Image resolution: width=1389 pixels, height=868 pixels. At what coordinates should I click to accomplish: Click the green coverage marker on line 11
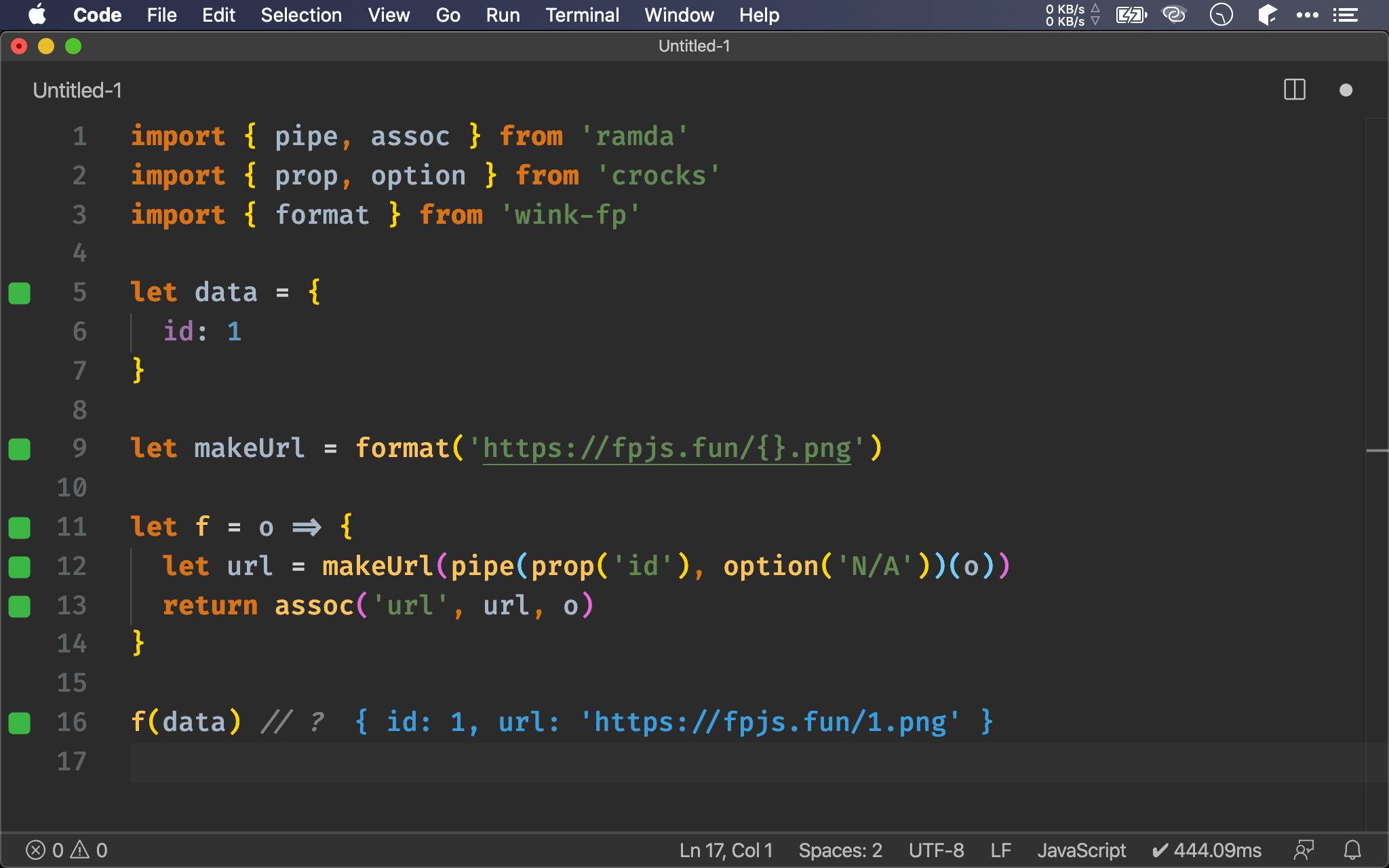tap(20, 528)
